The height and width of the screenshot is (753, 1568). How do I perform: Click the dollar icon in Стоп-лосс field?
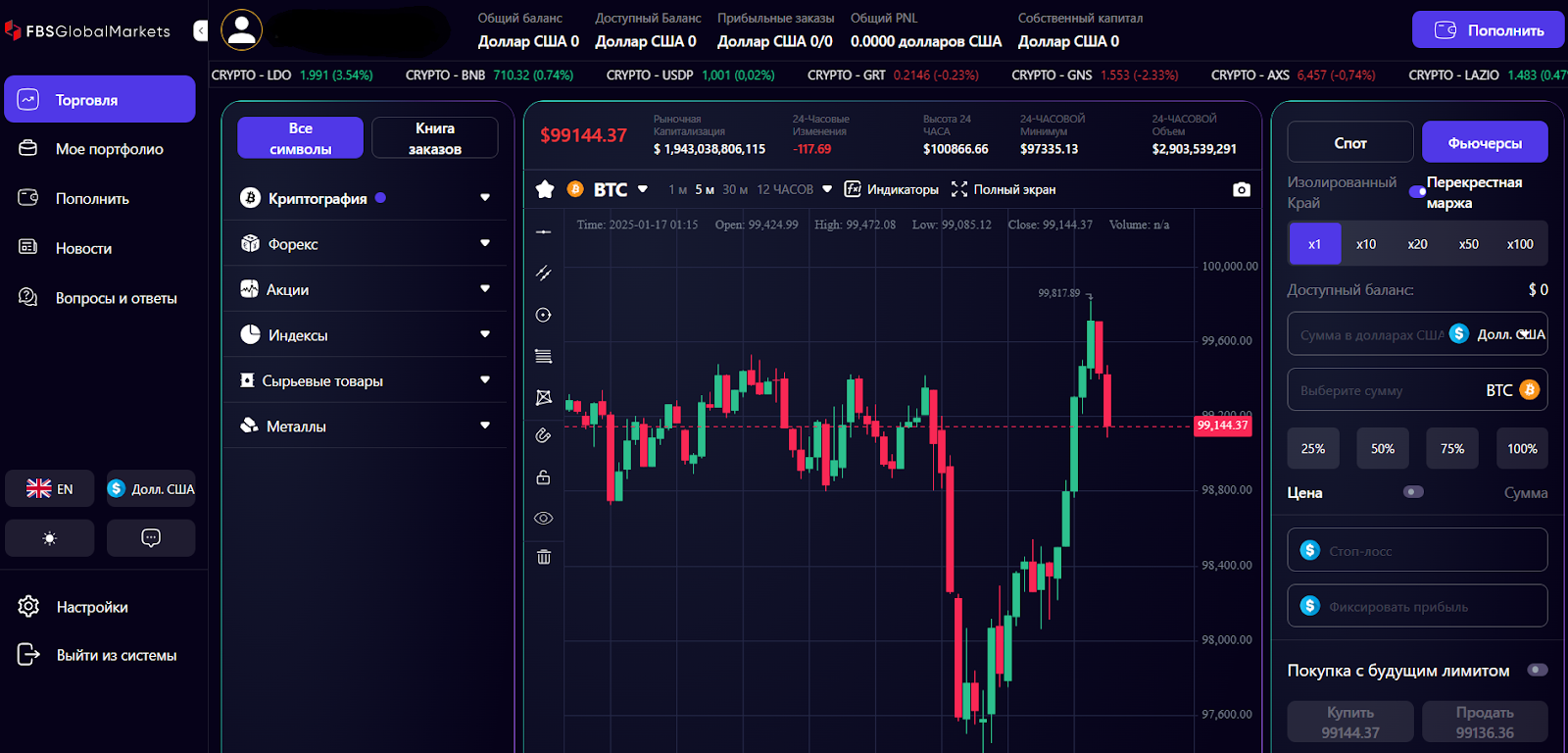1310,550
